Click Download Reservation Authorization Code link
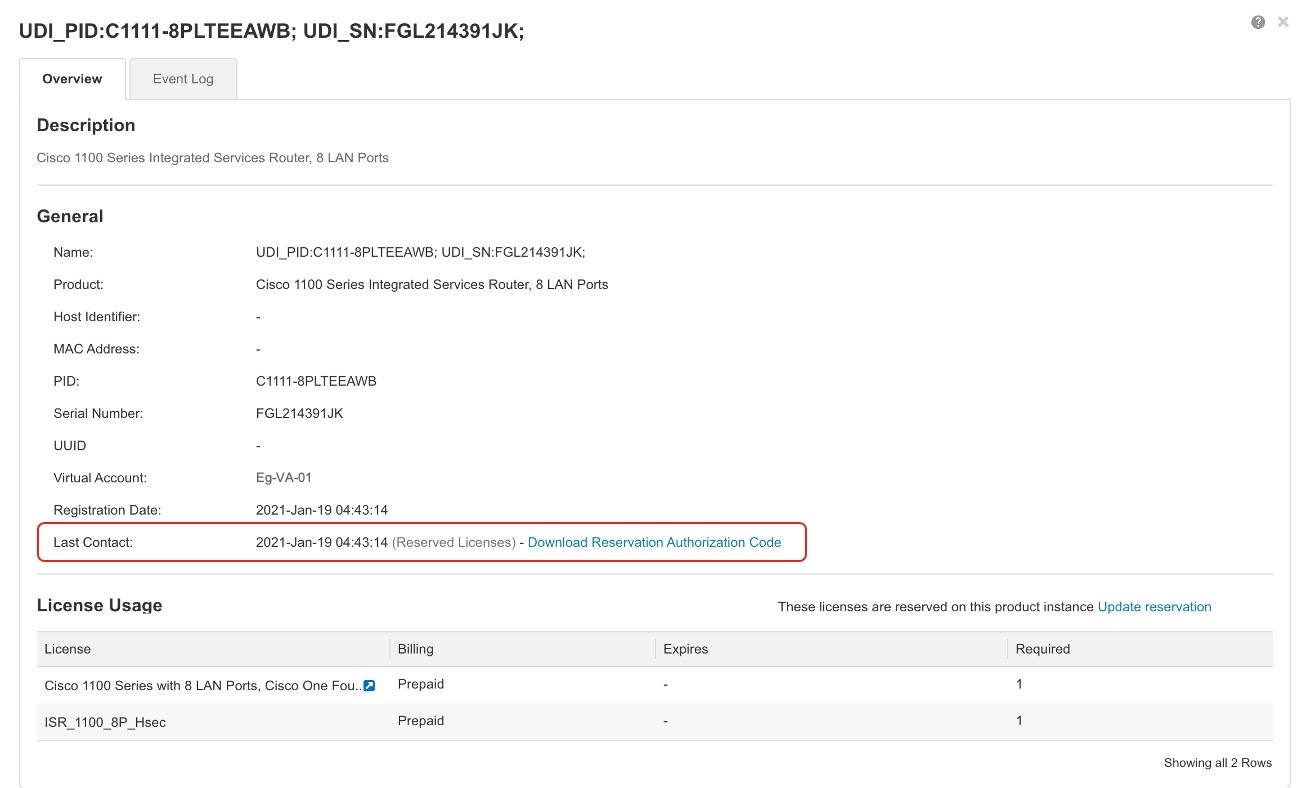This screenshot has width=1311, height=788. click(654, 542)
